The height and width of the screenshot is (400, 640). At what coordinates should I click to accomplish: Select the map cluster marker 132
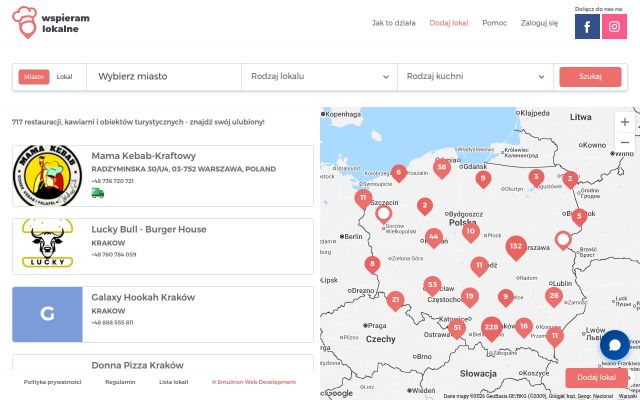[516, 247]
